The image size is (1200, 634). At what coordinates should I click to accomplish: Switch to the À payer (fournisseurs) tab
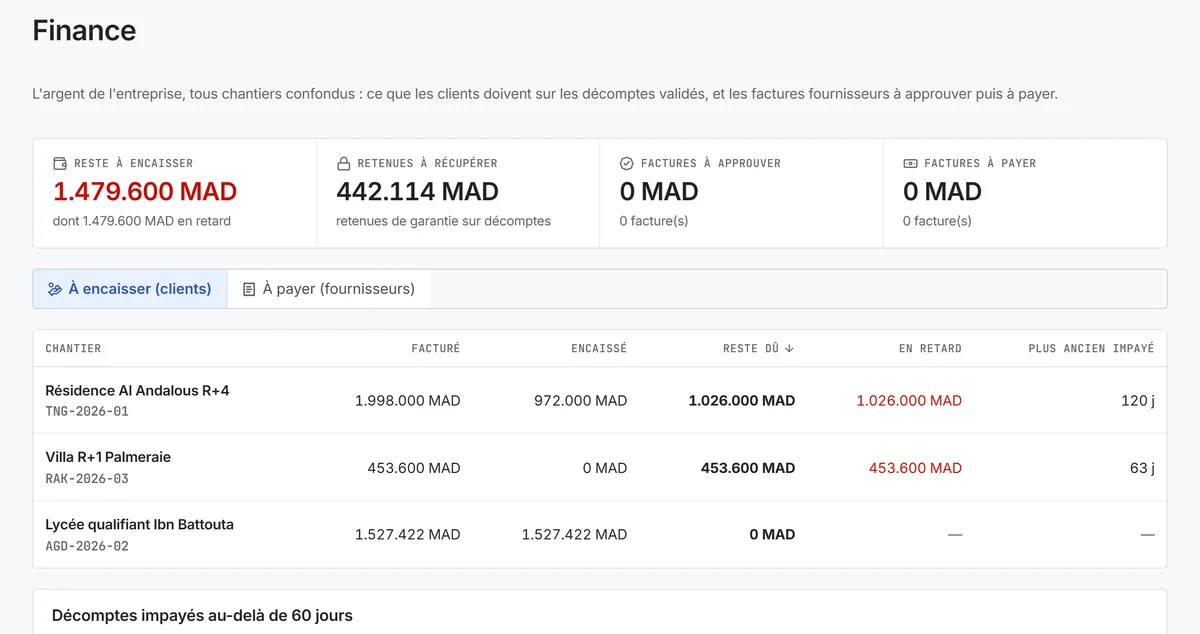[328, 289]
